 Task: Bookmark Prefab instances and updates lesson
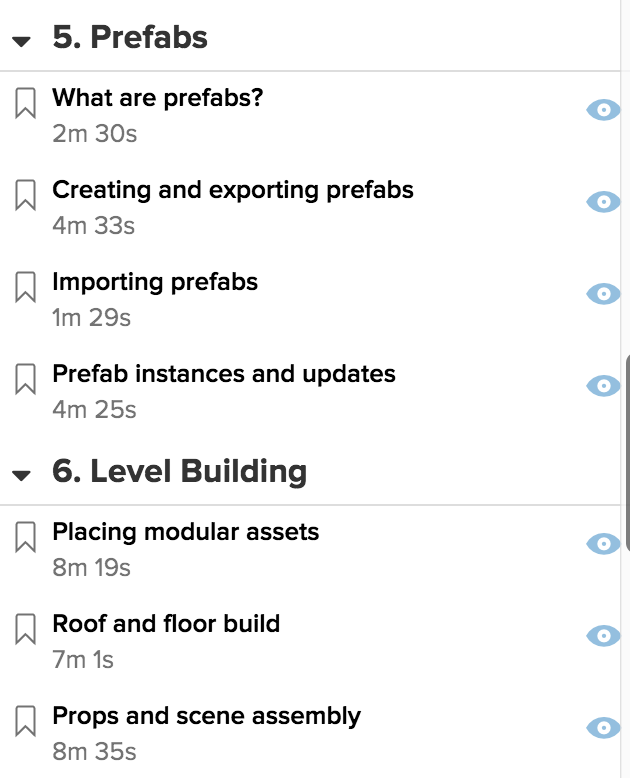(25, 379)
